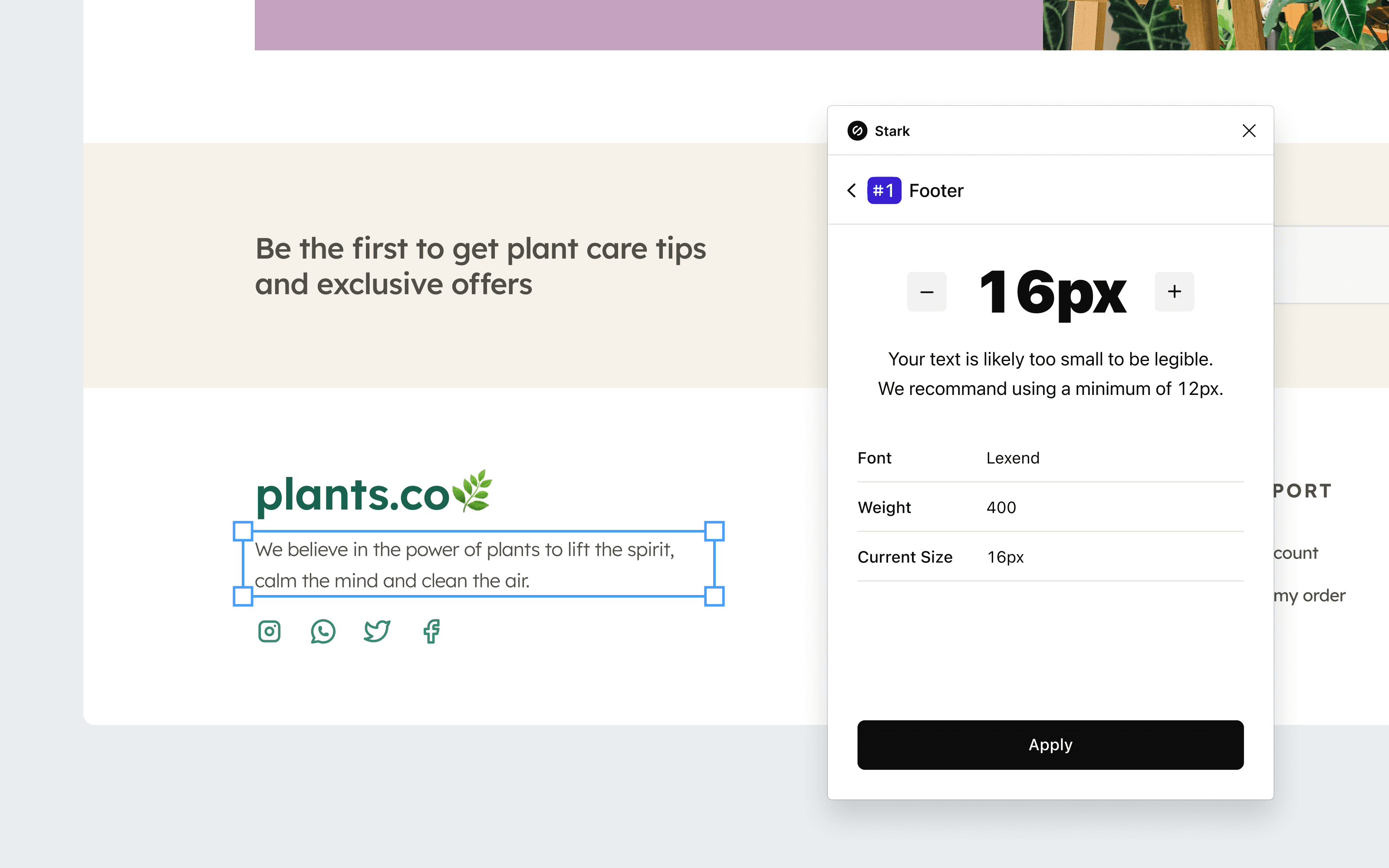Click the Apply button in Stark panel
Screen dimensions: 1389x868
(1050, 744)
